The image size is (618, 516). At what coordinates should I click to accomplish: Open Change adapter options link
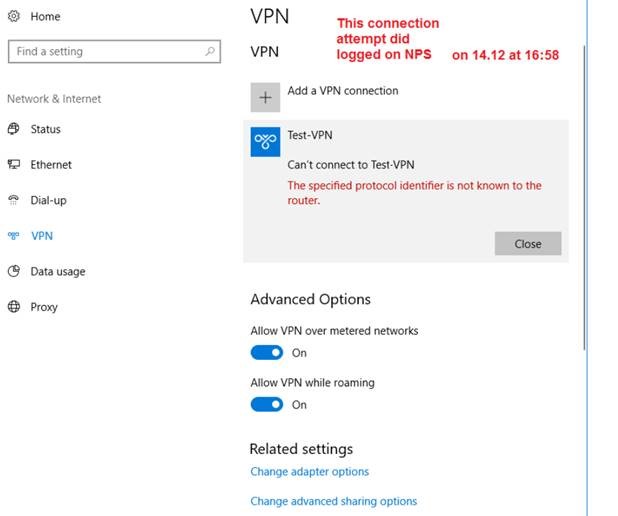tap(309, 471)
